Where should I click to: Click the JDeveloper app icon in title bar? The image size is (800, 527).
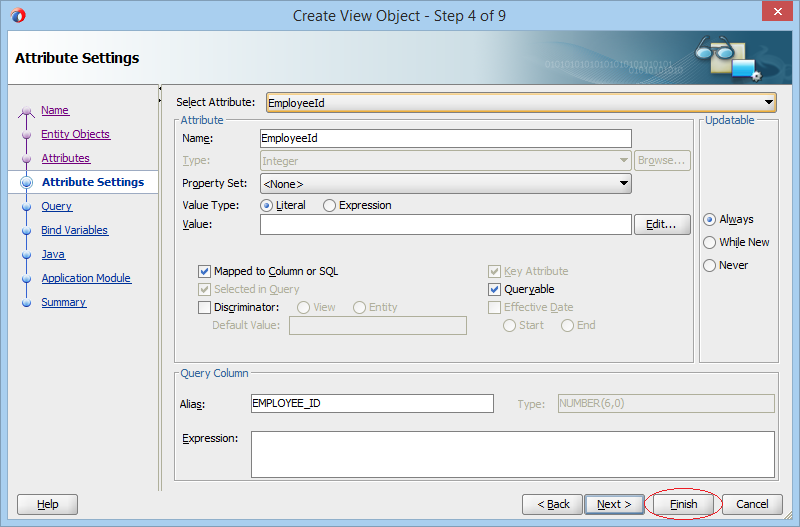tap(18, 15)
